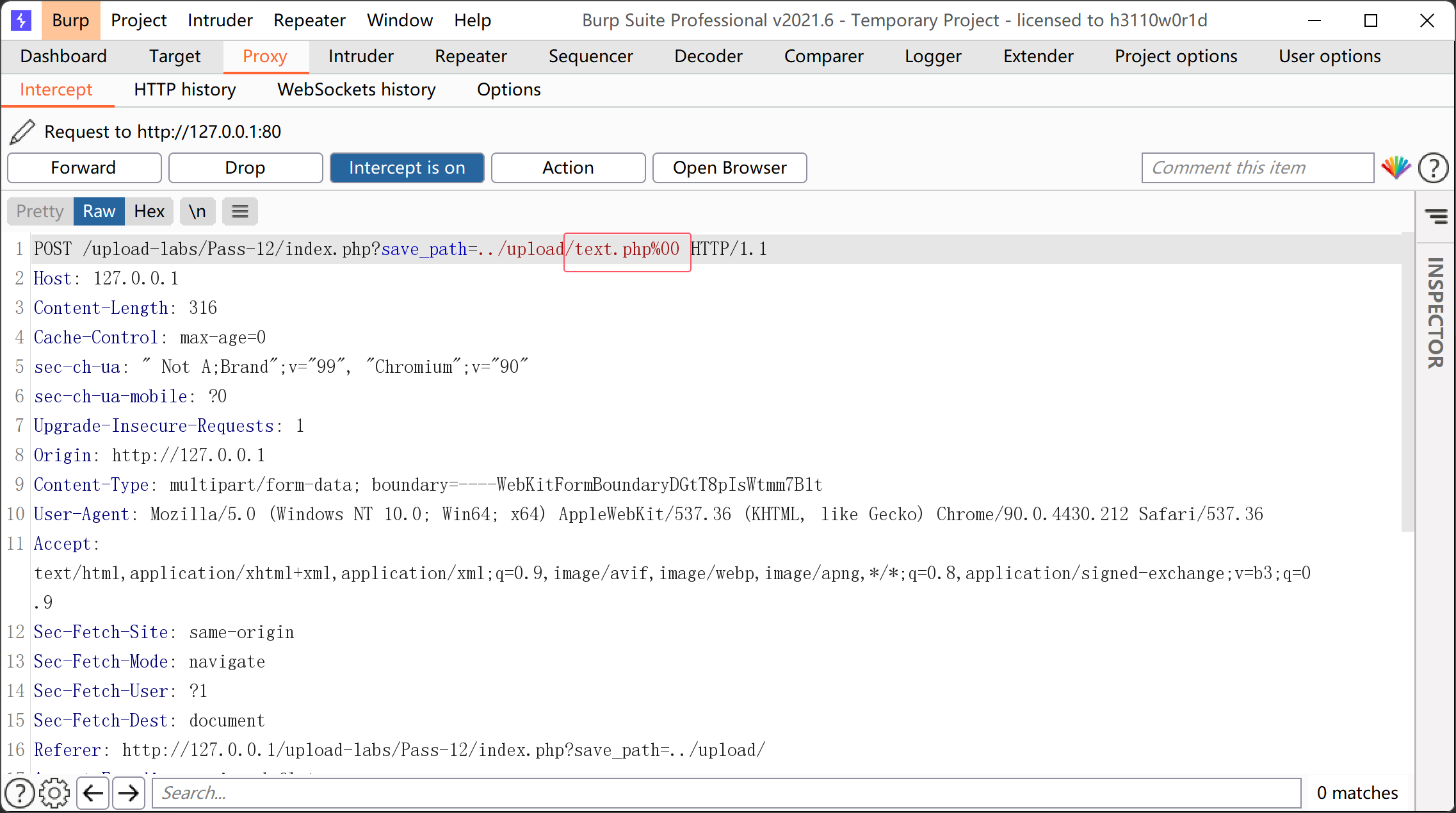
Task: Switch to Hex view
Action: [x=149, y=211]
